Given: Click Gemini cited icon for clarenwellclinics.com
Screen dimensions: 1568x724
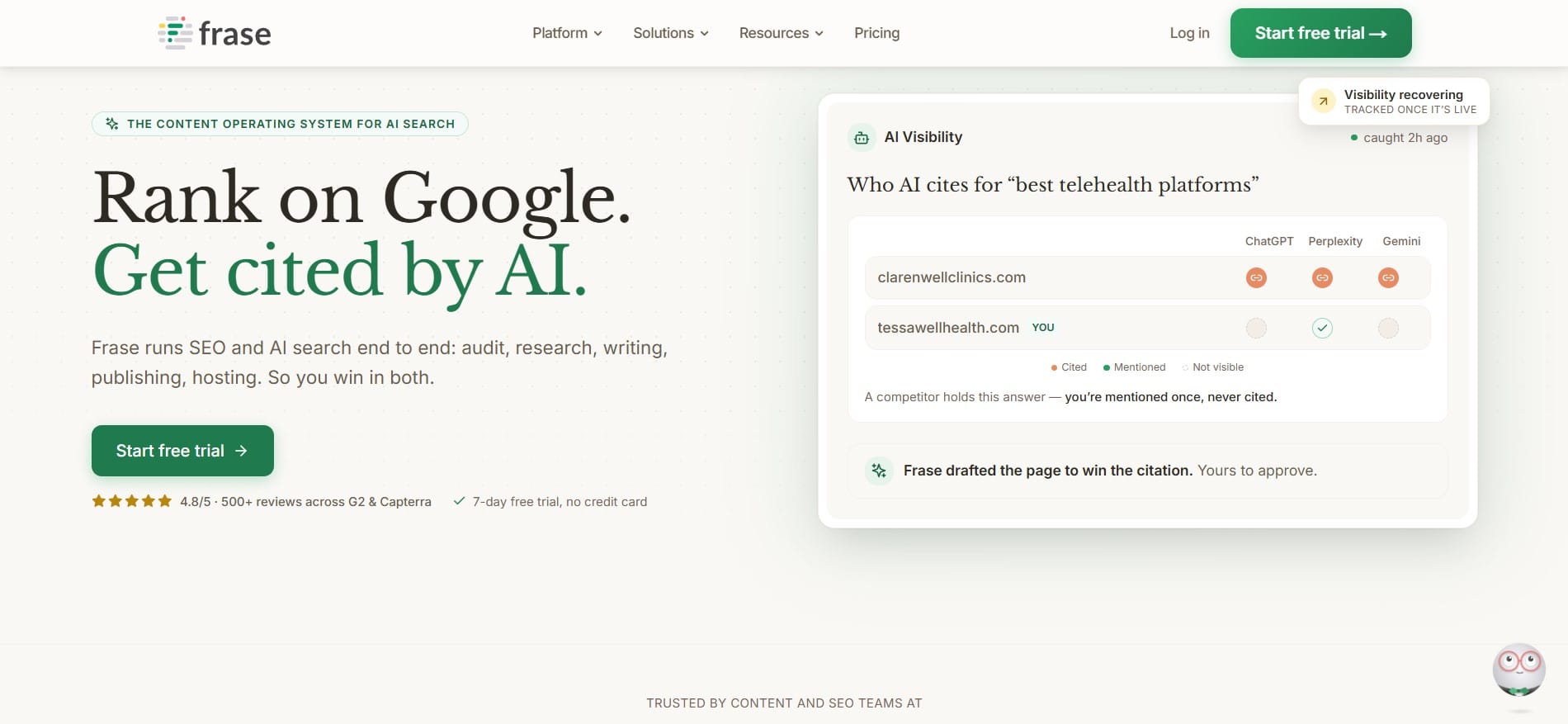Looking at the screenshot, I should 1388,278.
